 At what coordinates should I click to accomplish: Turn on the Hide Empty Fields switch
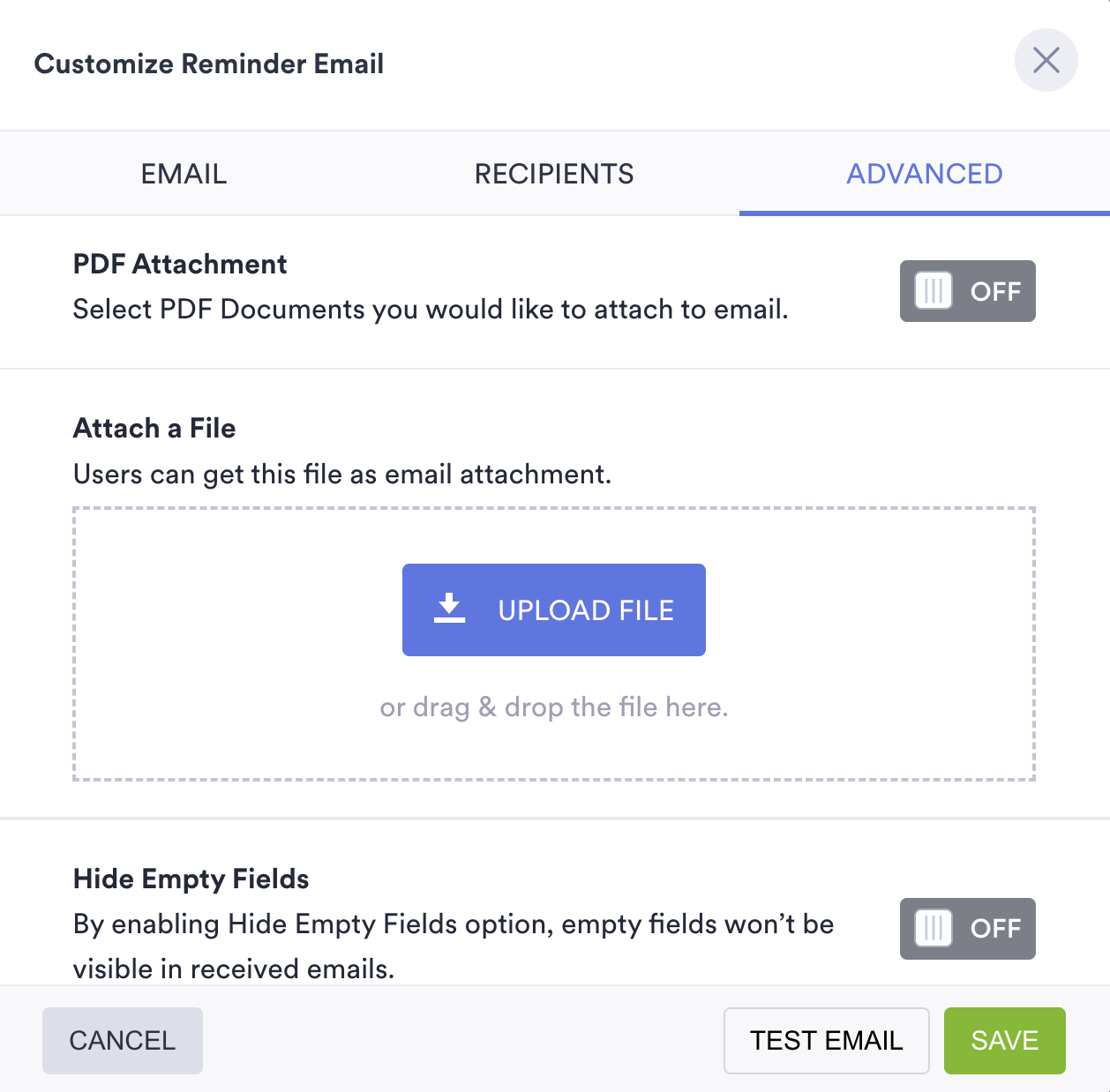[x=967, y=928]
